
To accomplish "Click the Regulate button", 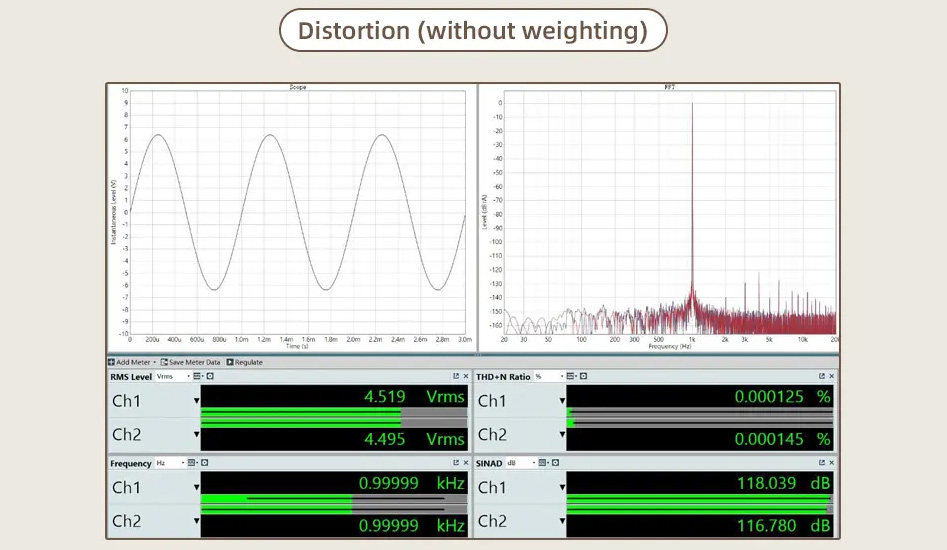I will pos(244,362).
